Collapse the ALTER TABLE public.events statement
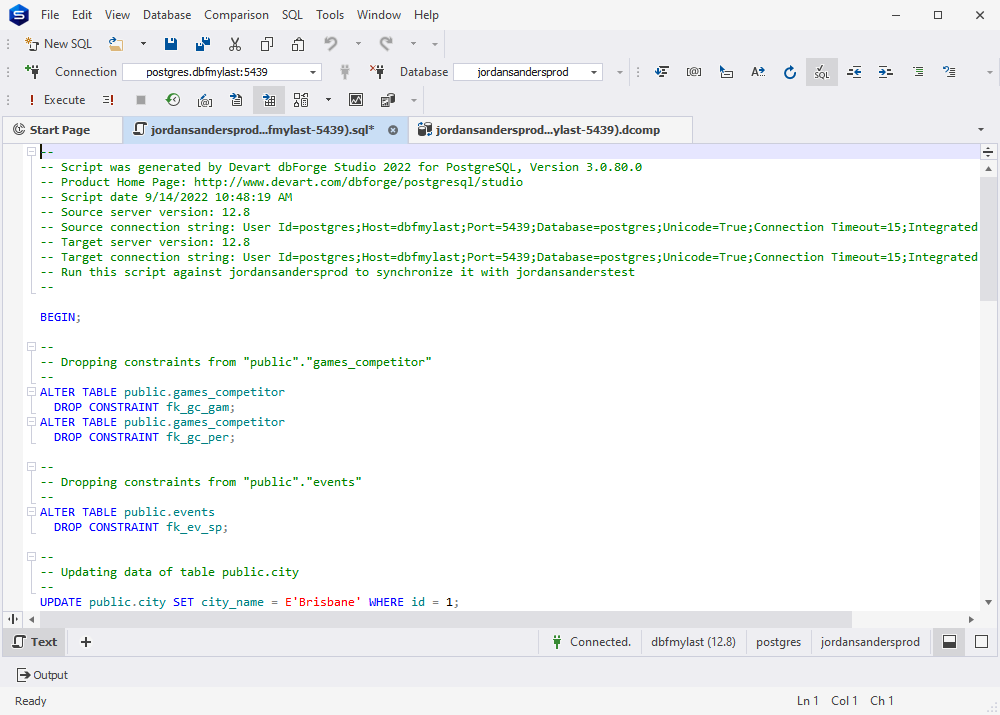1000x715 pixels. tap(31, 512)
